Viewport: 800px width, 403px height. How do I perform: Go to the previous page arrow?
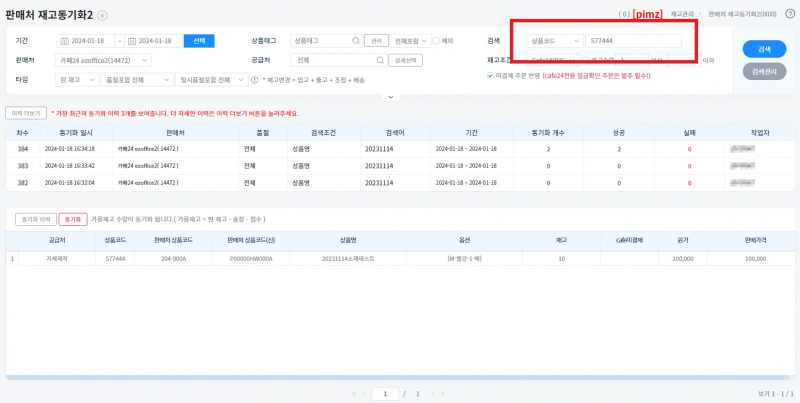(361, 394)
